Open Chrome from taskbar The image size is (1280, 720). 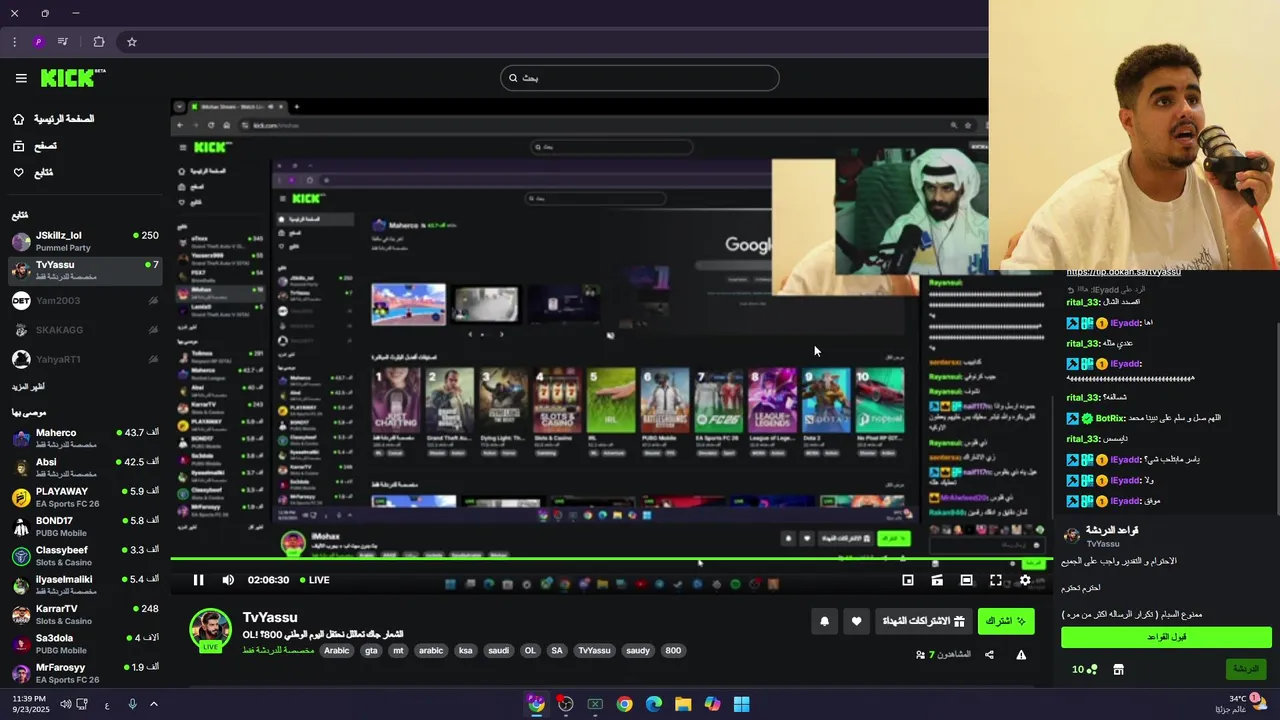624,704
